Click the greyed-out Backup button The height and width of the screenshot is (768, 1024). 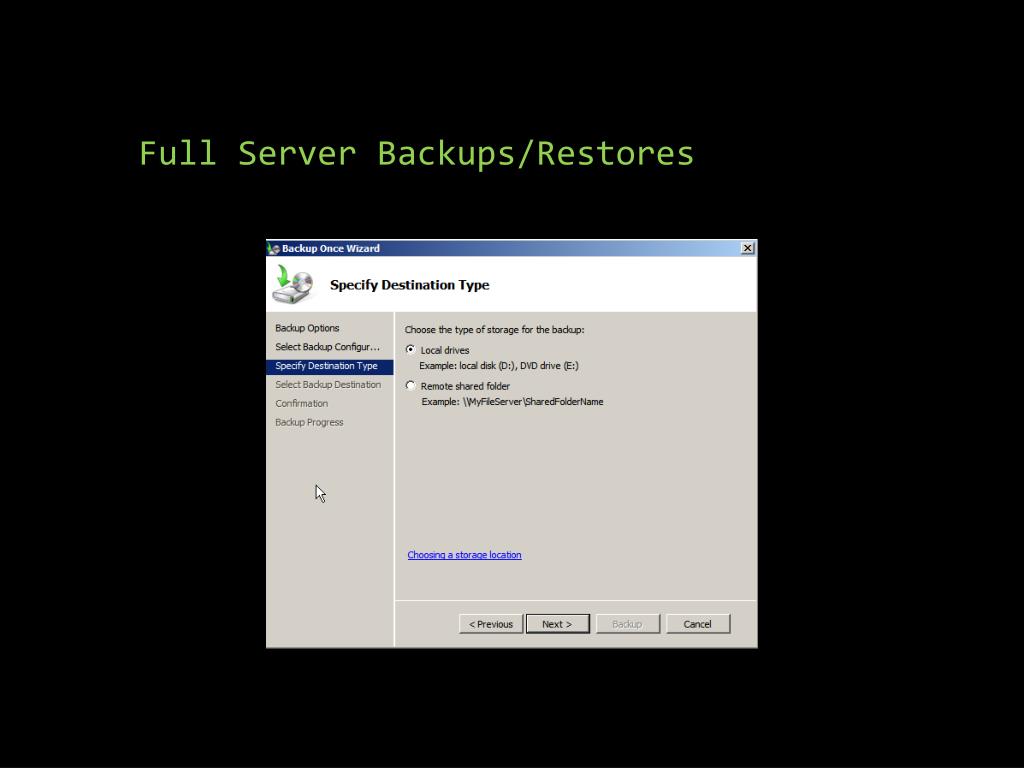coord(628,624)
